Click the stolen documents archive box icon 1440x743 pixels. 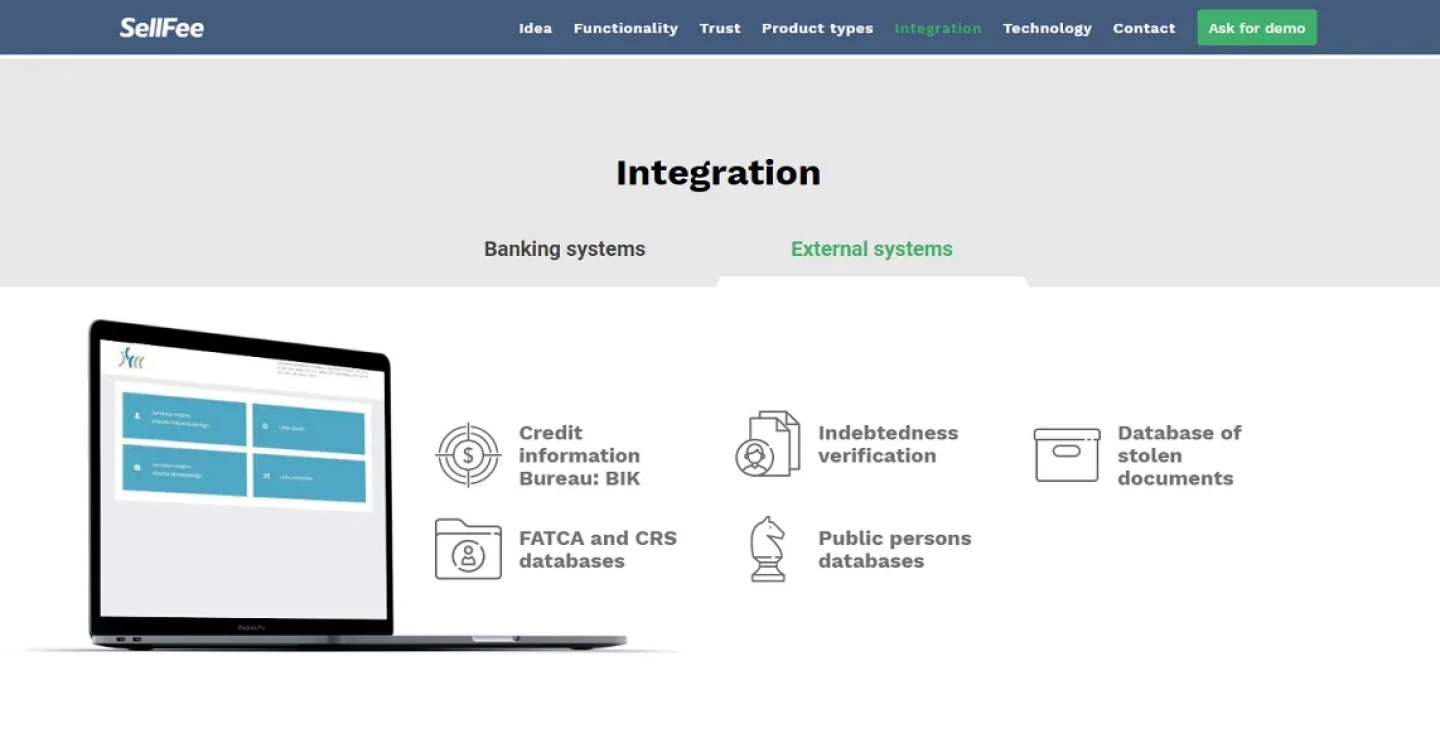(1066, 455)
